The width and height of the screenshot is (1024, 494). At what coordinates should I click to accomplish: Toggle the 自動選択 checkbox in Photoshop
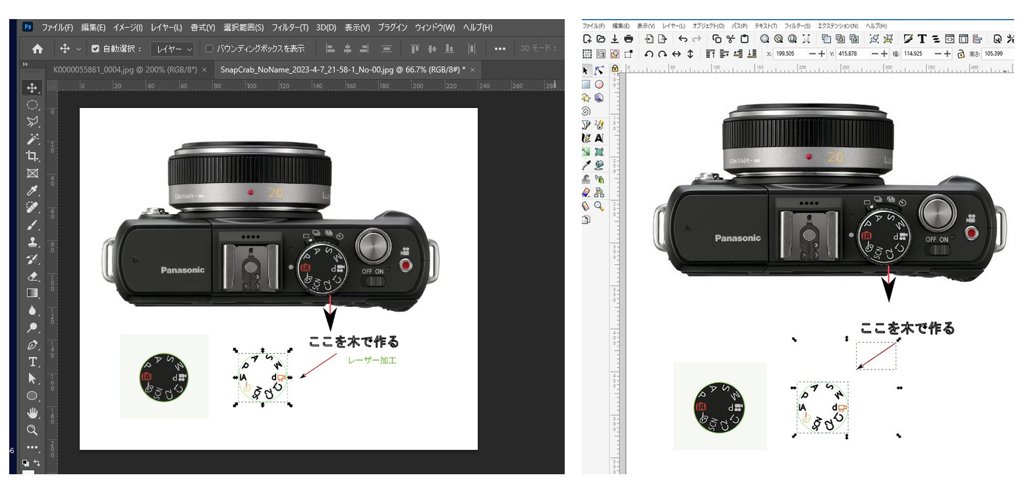[x=96, y=48]
